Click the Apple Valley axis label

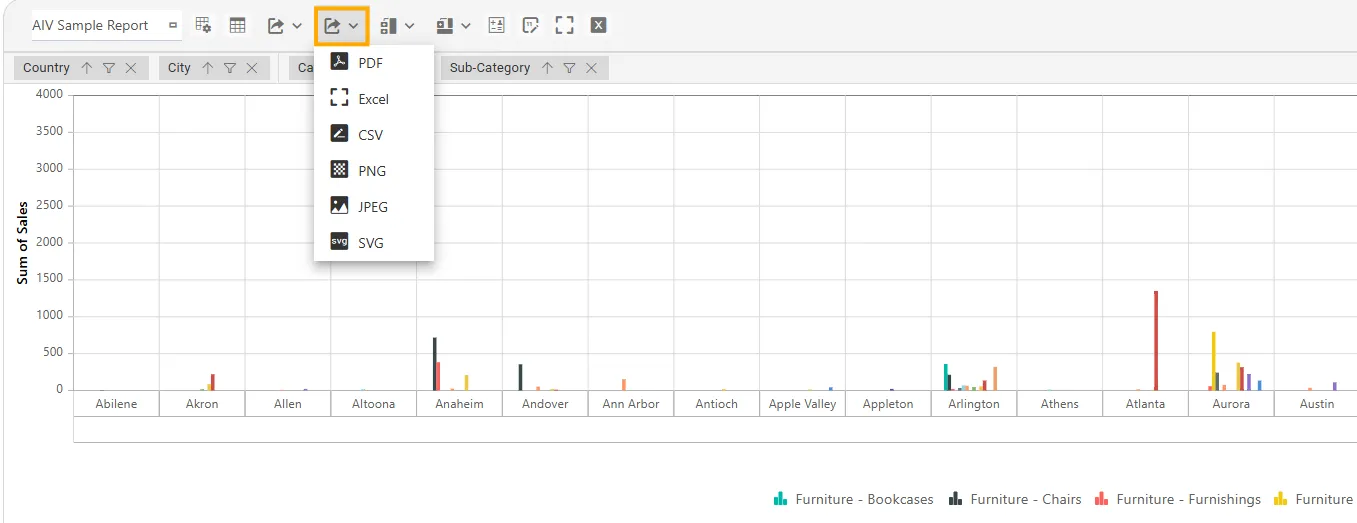point(803,404)
